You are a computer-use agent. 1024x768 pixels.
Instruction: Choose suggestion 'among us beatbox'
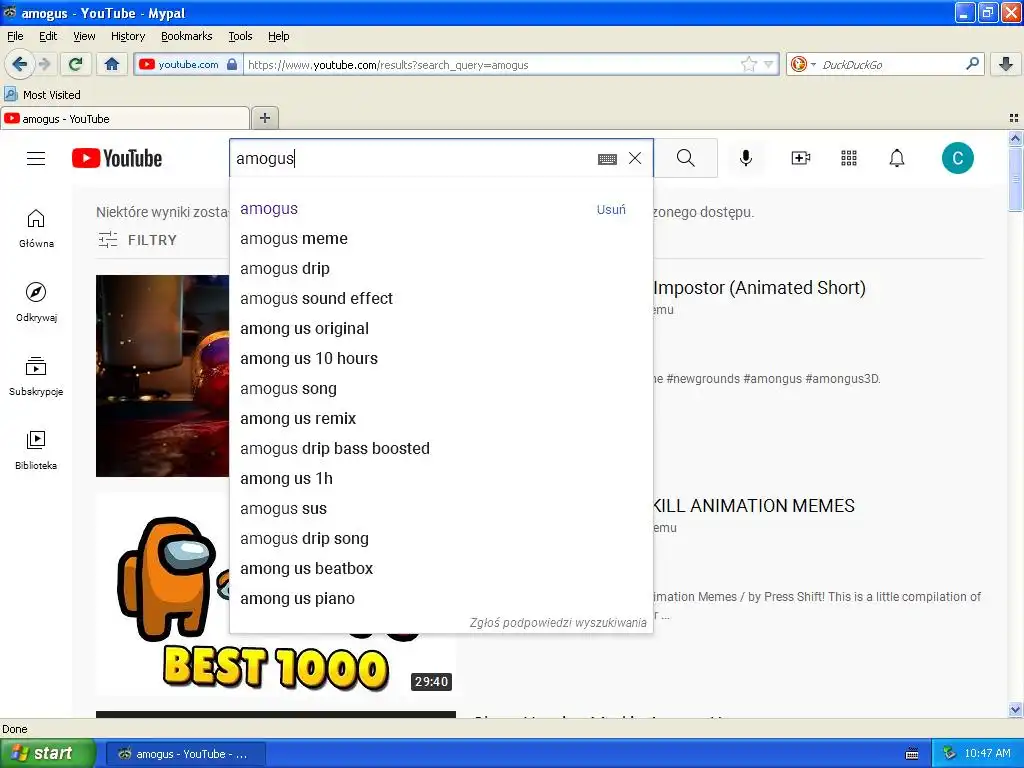pos(441,569)
